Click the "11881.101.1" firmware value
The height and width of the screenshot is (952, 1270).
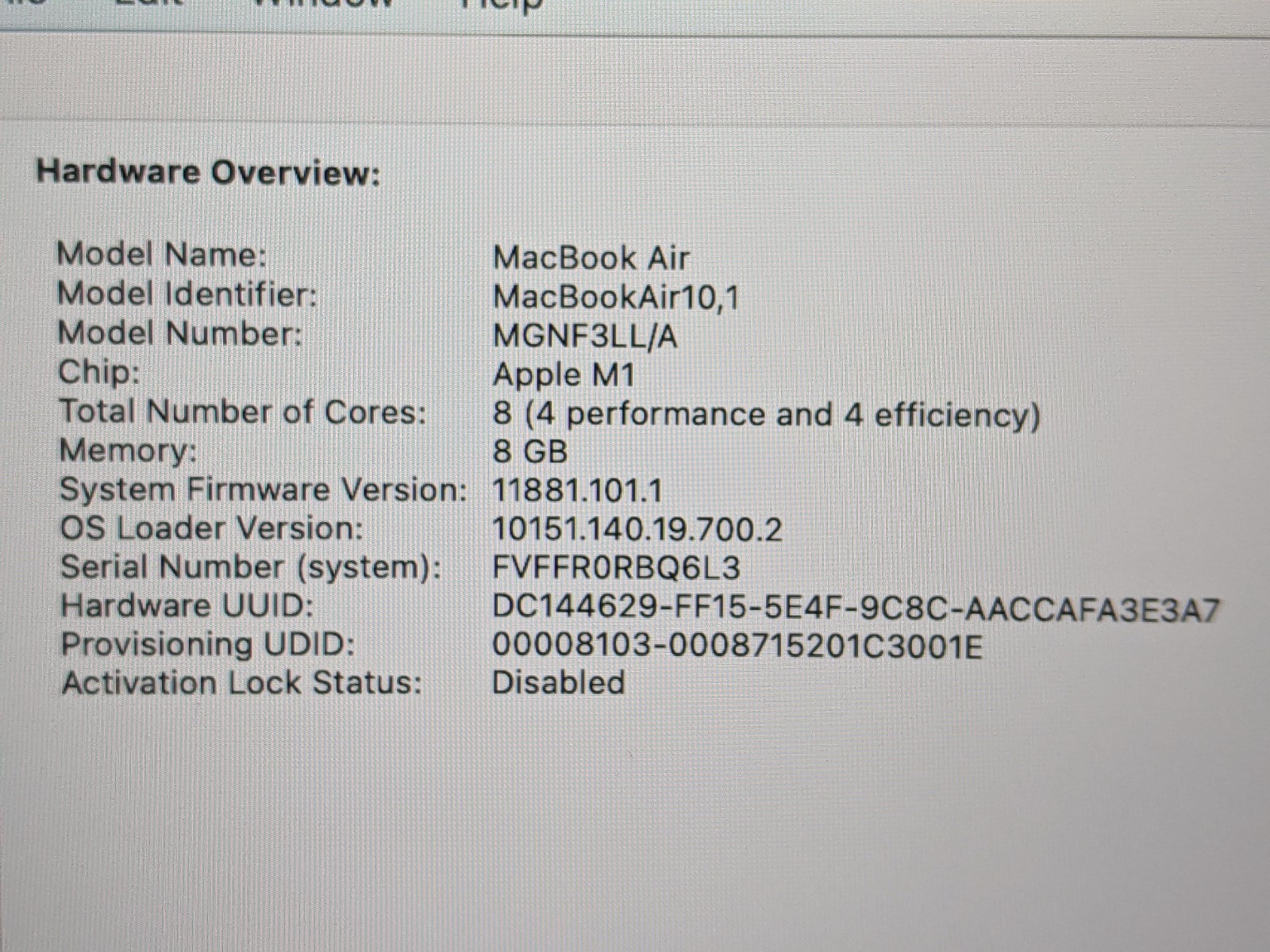(x=578, y=491)
